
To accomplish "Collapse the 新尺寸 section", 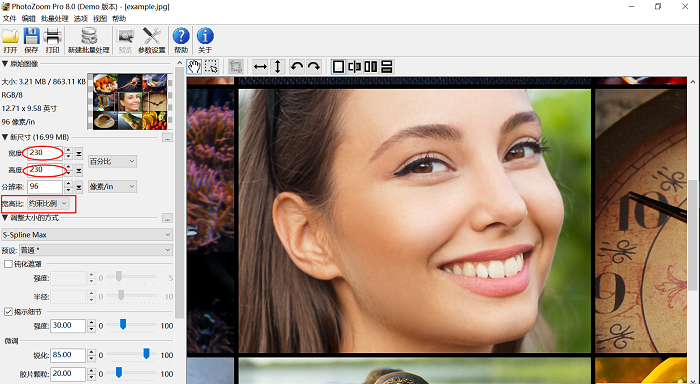I will (5, 137).
